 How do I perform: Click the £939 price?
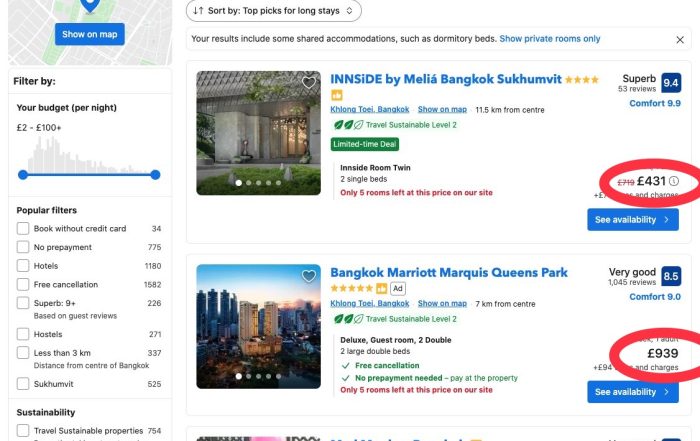click(663, 354)
